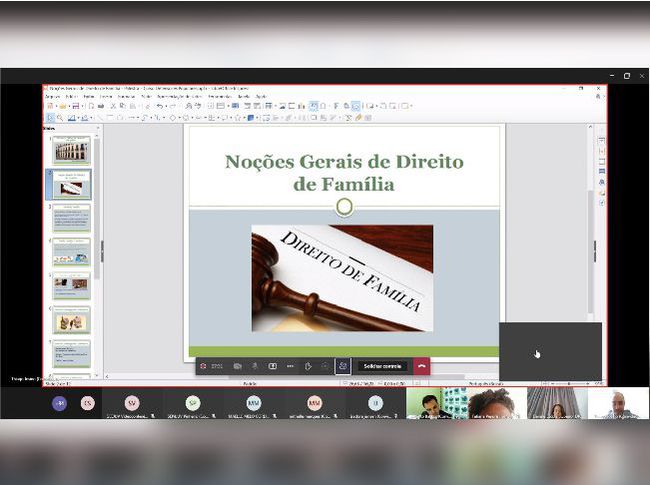This screenshot has width=650, height=485.
Task: Click the Noções Gerais de Direito title text
Action: tap(344, 161)
